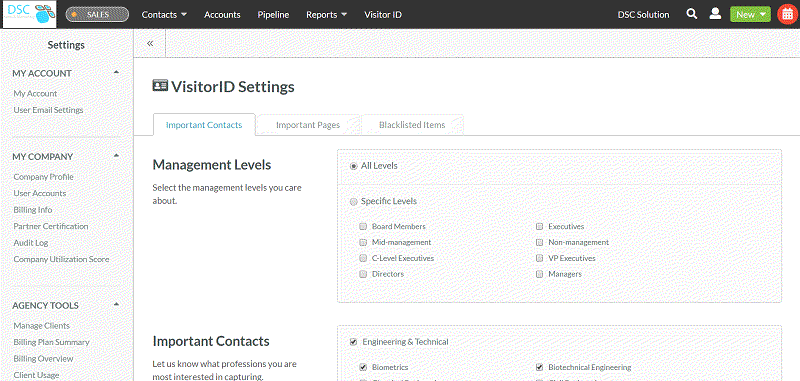Click the SALES mode pill button
Screen dimensions: 800x381
tap(97, 14)
